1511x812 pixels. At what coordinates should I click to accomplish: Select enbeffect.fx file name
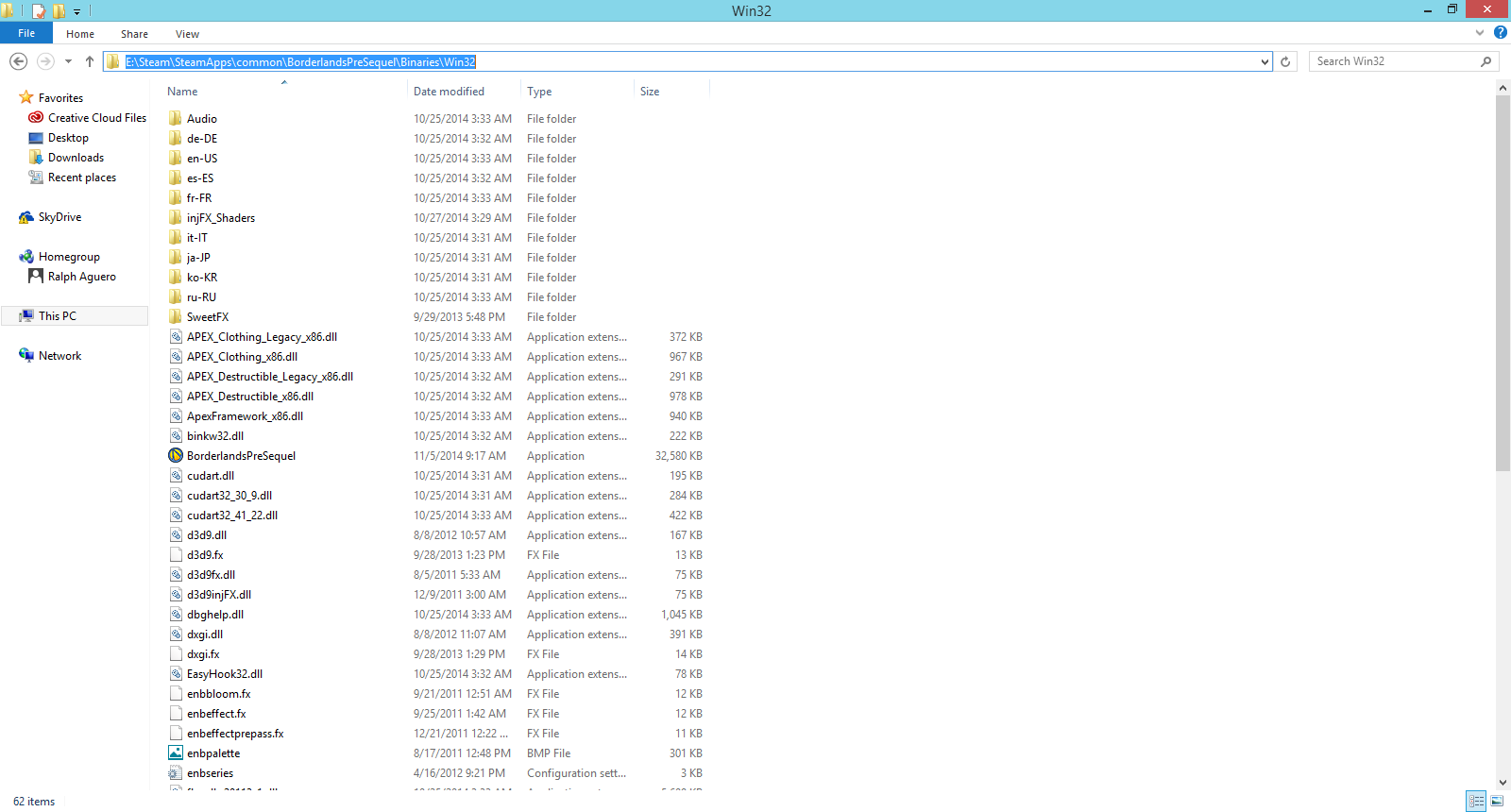coord(216,714)
